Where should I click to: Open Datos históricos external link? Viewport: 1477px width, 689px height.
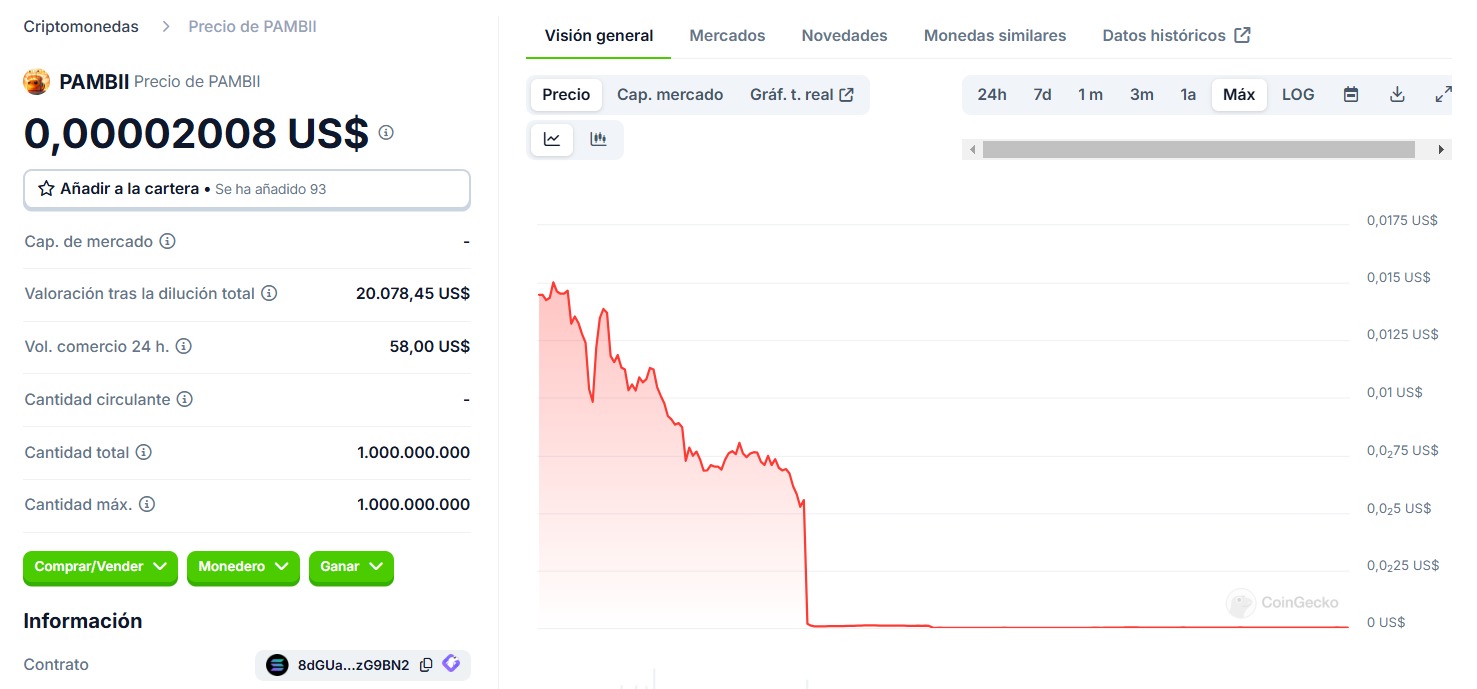[1176, 36]
